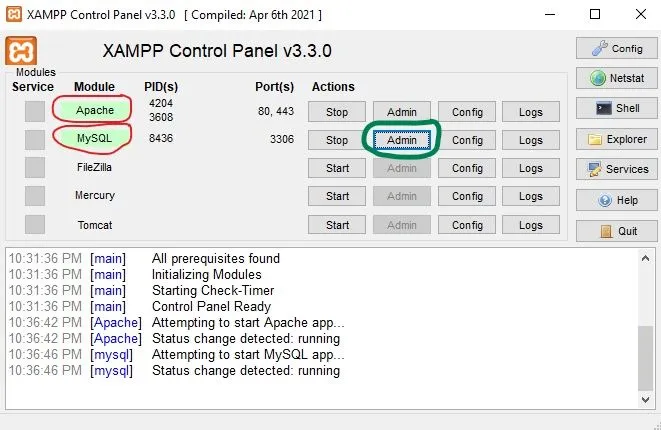Start the Tomcat module
This screenshot has width=661, height=430.
337,225
